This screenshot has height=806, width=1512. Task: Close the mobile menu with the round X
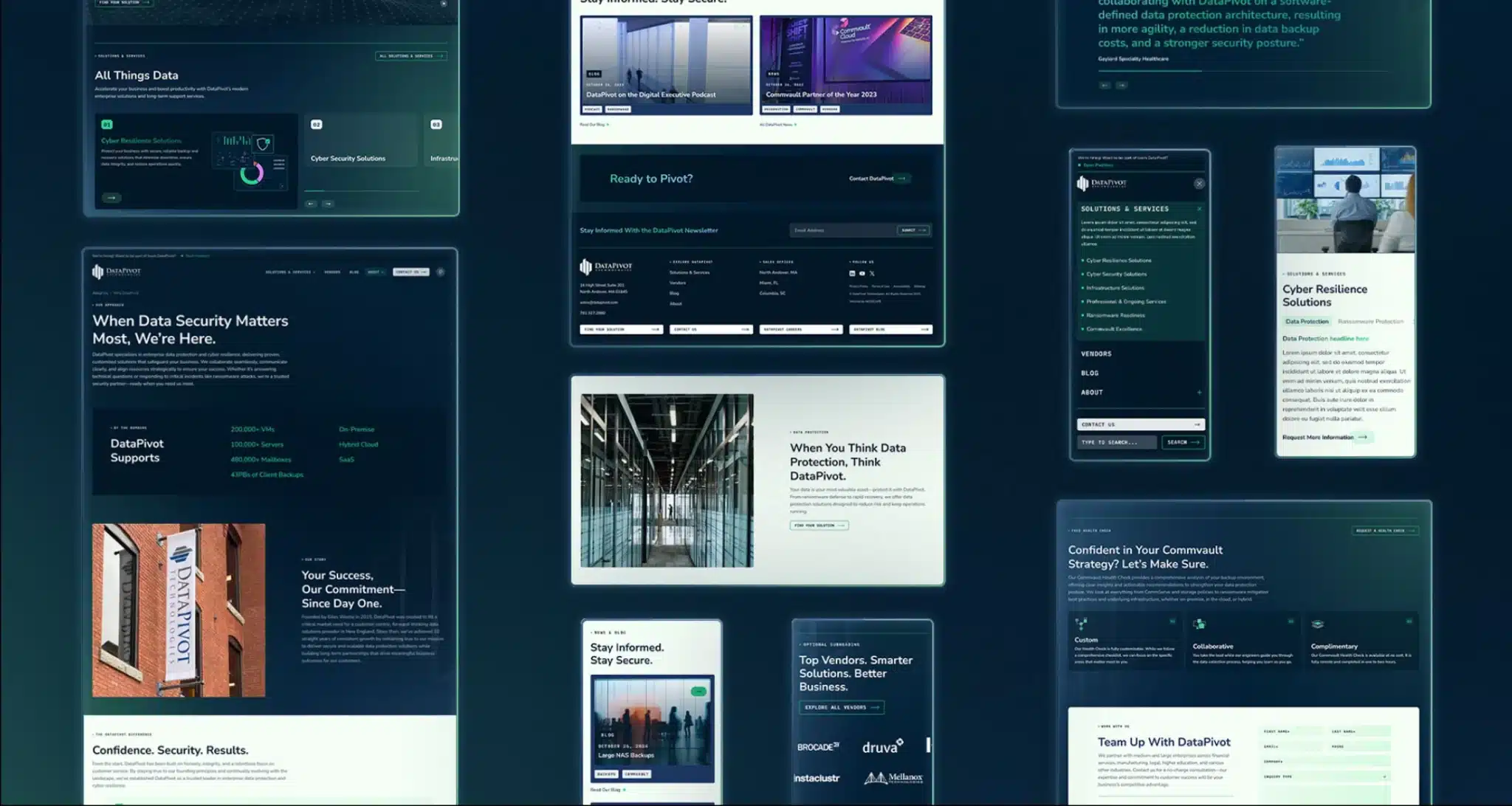[1199, 183]
